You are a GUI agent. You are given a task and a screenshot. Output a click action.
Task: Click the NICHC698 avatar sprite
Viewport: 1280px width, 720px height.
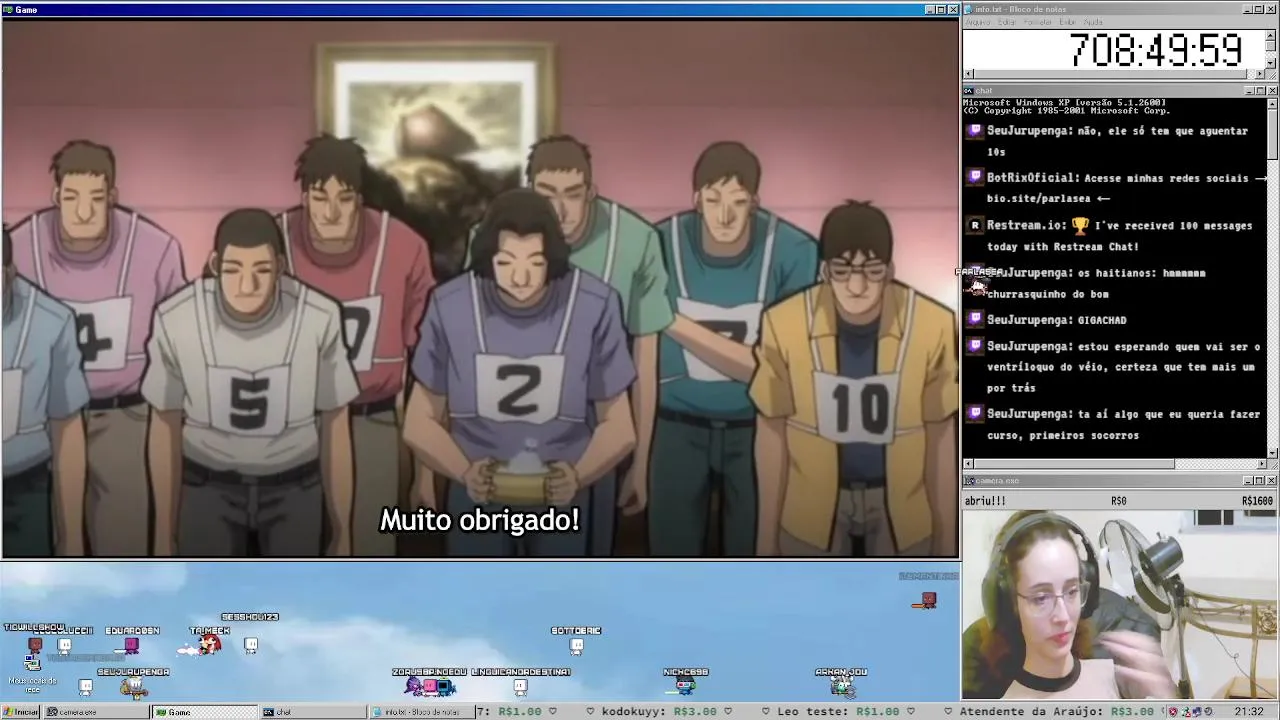point(684,686)
